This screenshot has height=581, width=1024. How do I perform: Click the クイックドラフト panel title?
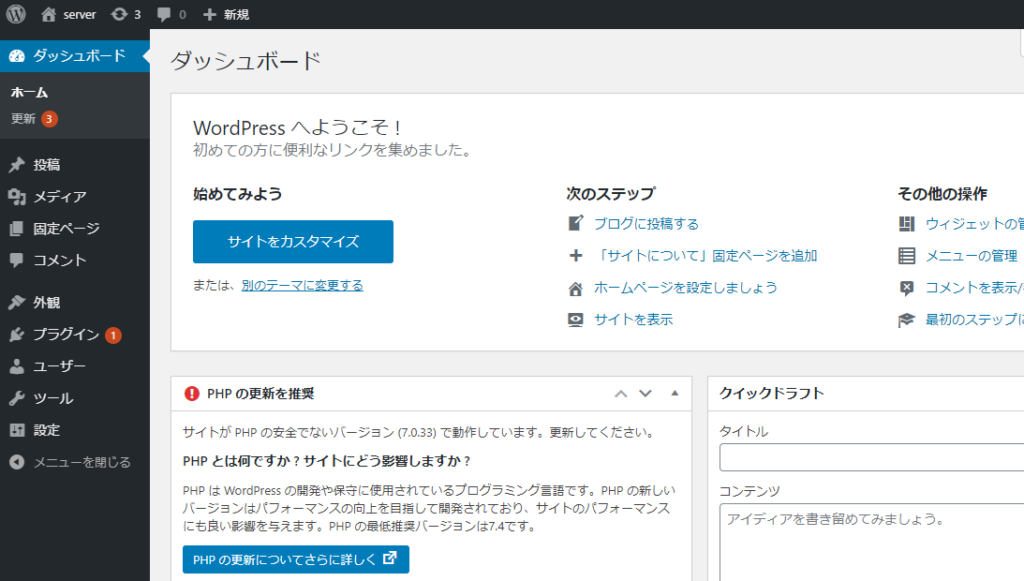click(x=772, y=393)
